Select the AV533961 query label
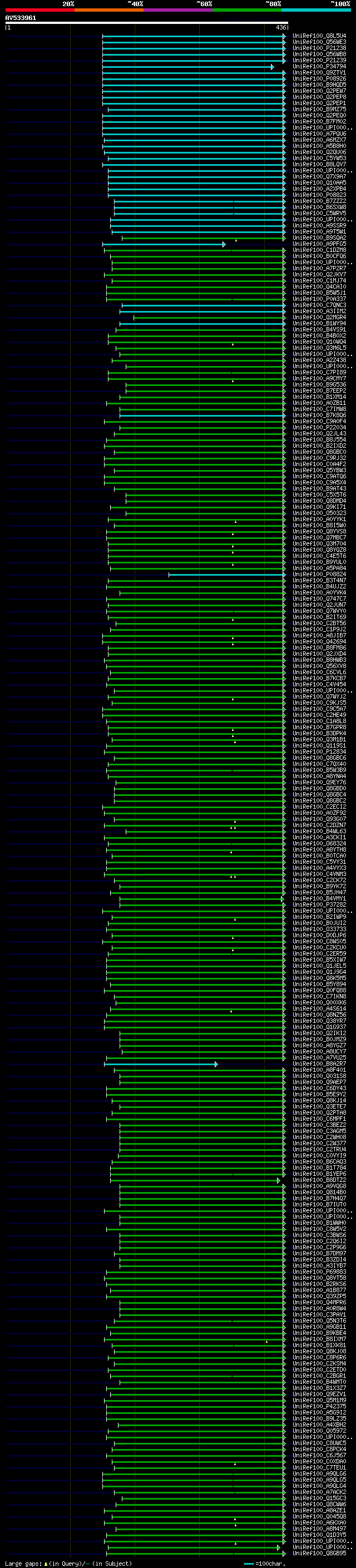356x1568 pixels. tap(21, 18)
